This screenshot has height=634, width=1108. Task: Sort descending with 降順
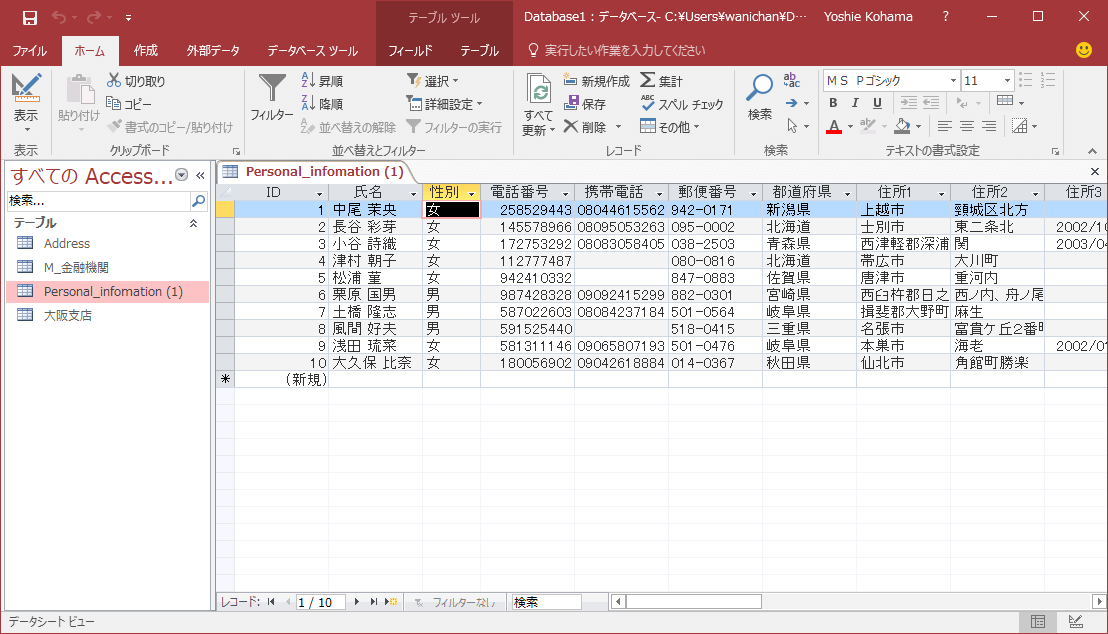pos(322,104)
